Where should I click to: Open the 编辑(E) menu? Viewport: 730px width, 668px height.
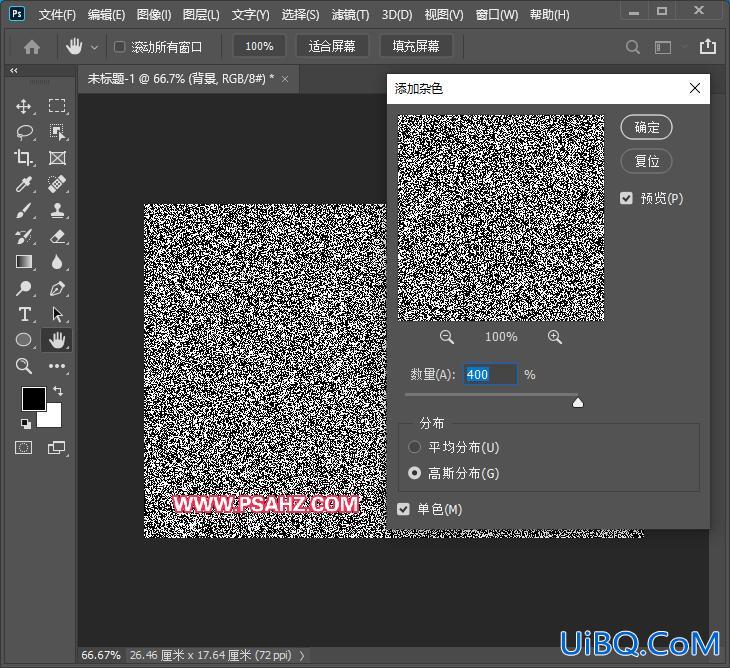coord(106,15)
